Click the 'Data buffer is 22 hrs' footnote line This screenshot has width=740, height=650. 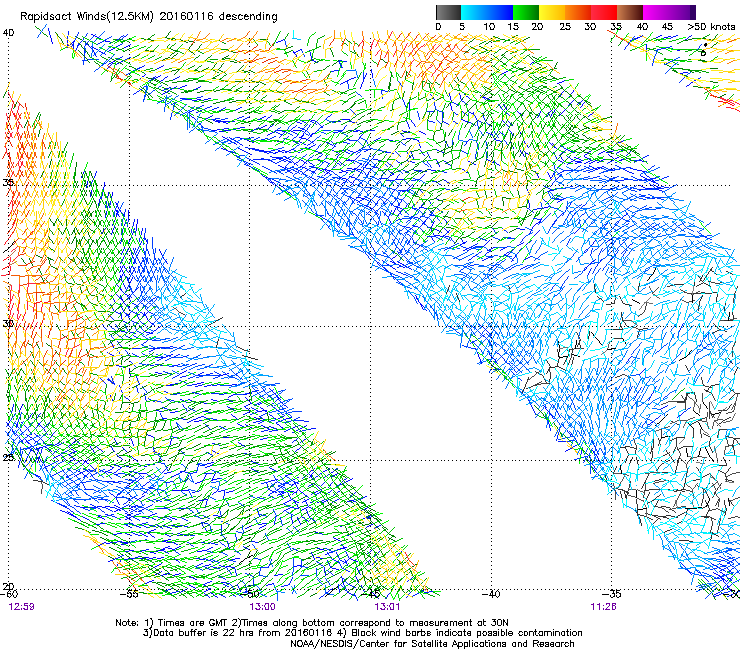point(362,633)
